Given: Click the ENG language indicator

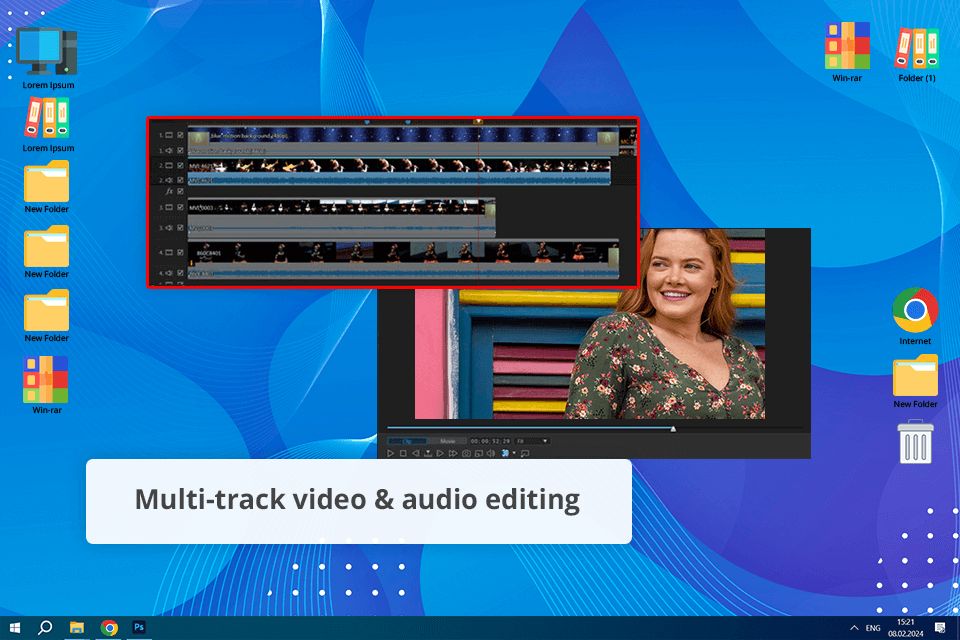Looking at the screenshot, I should 872,628.
